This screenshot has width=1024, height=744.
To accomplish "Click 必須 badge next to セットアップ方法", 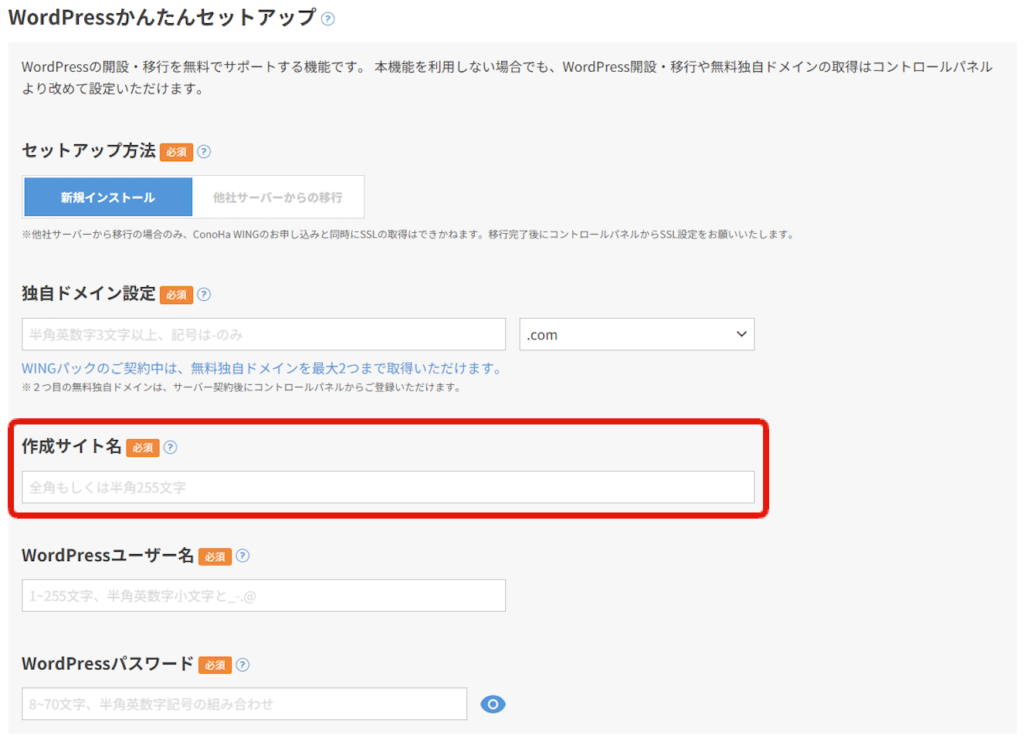I will [176, 153].
